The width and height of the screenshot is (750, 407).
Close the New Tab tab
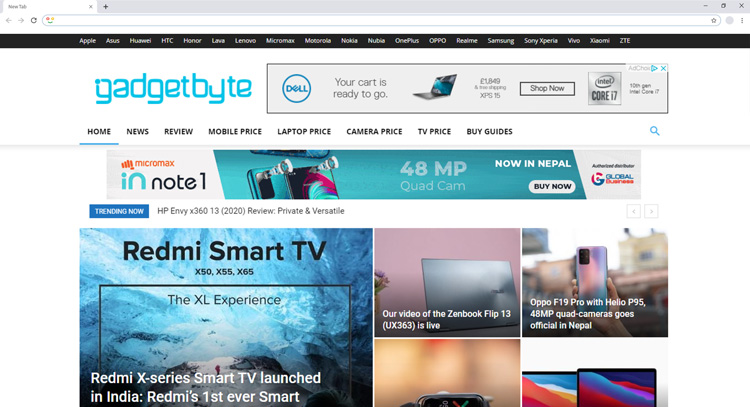coord(90,7)
